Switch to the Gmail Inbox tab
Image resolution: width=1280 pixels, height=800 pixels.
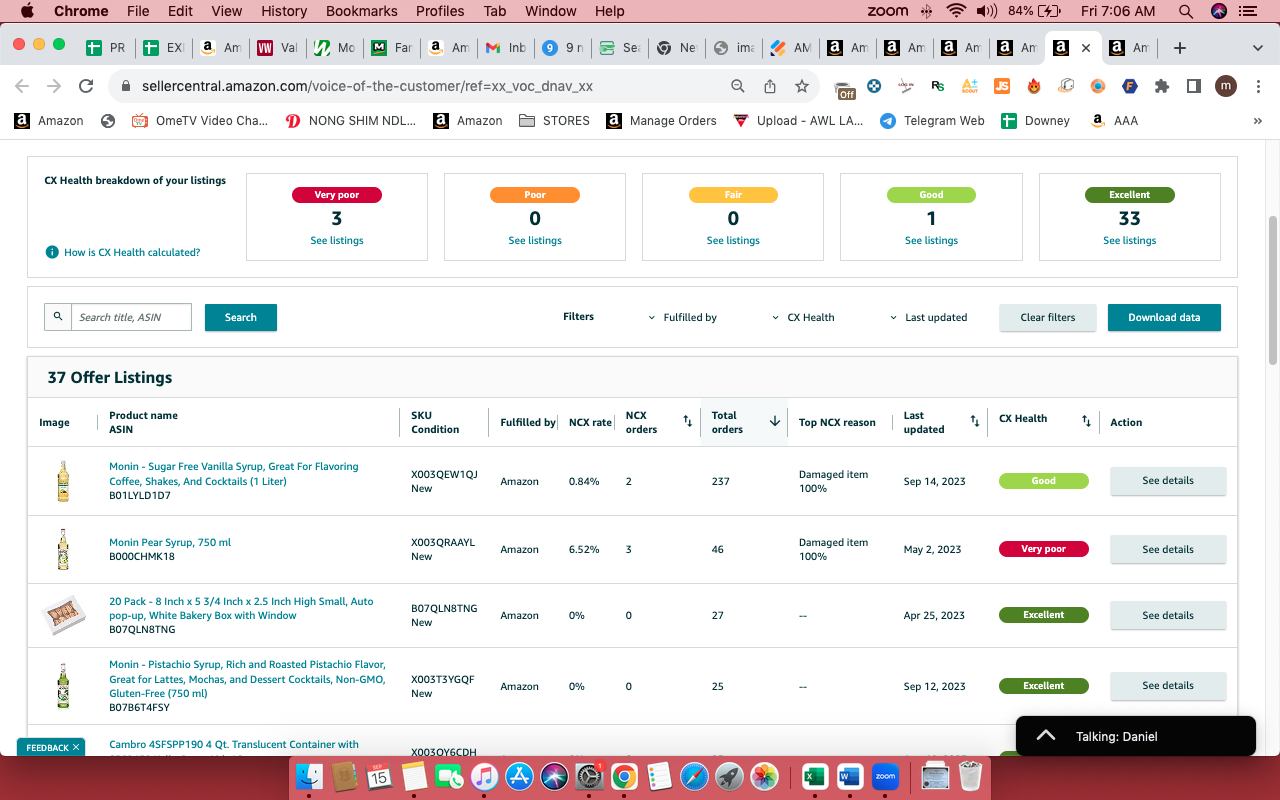506,48
